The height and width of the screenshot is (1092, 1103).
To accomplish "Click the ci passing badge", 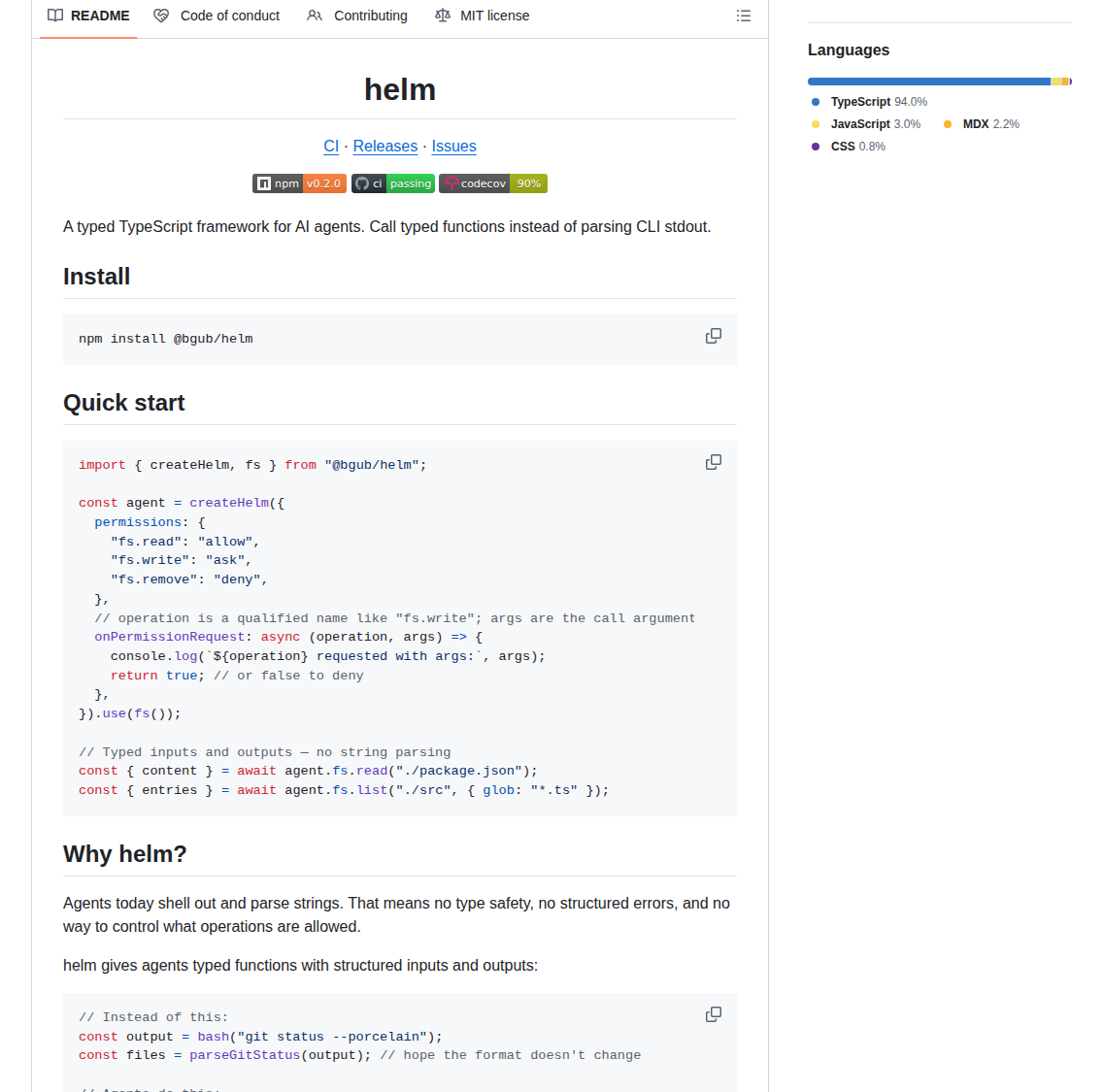I will click(392, 183).
